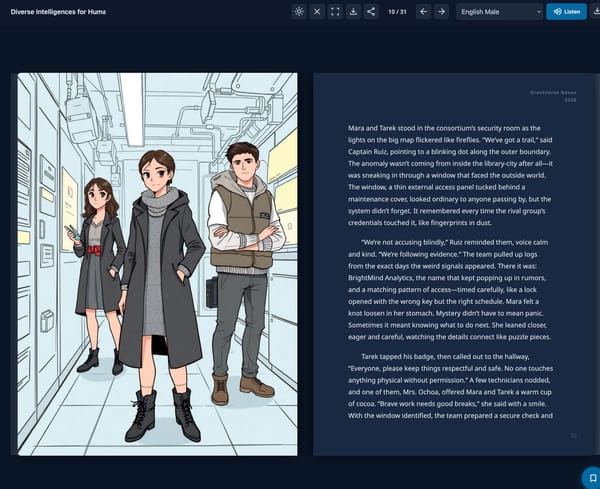
Task: Click the page number 10 at page bottom
Action: [x=573, y=435]
